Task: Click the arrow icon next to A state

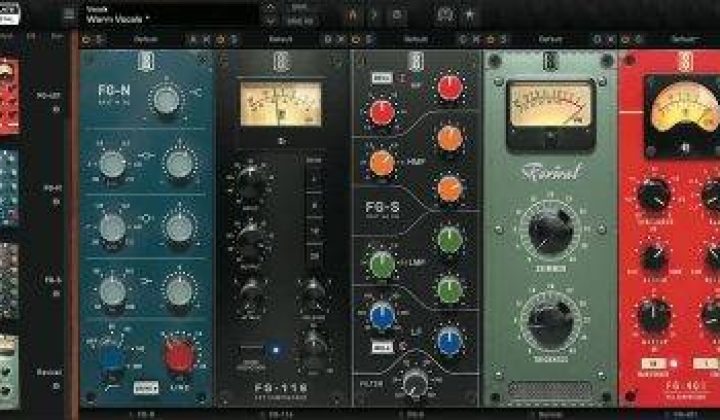Action: [373, 15]
